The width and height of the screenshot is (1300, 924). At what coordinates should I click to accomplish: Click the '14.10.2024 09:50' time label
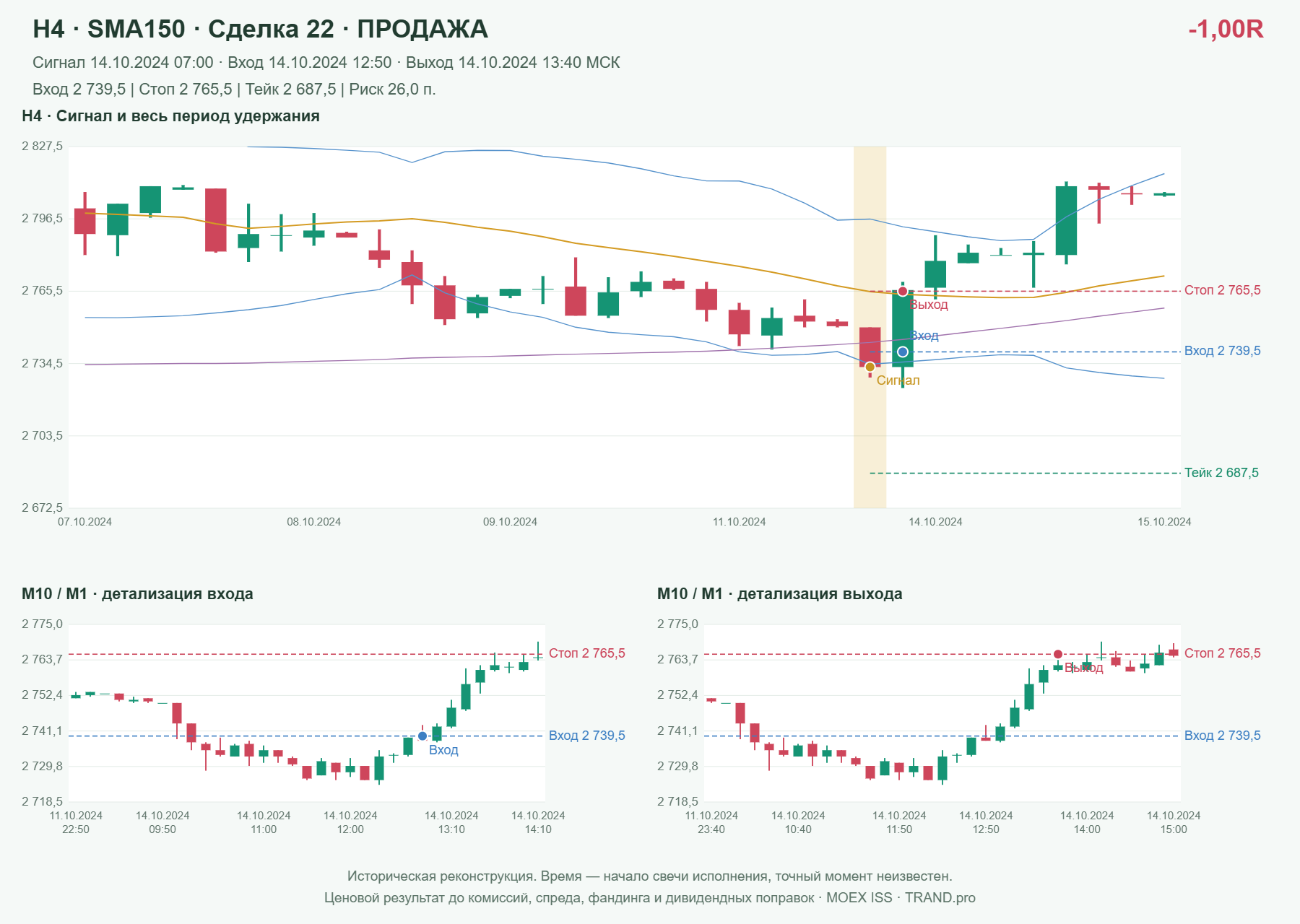[162, 822]
